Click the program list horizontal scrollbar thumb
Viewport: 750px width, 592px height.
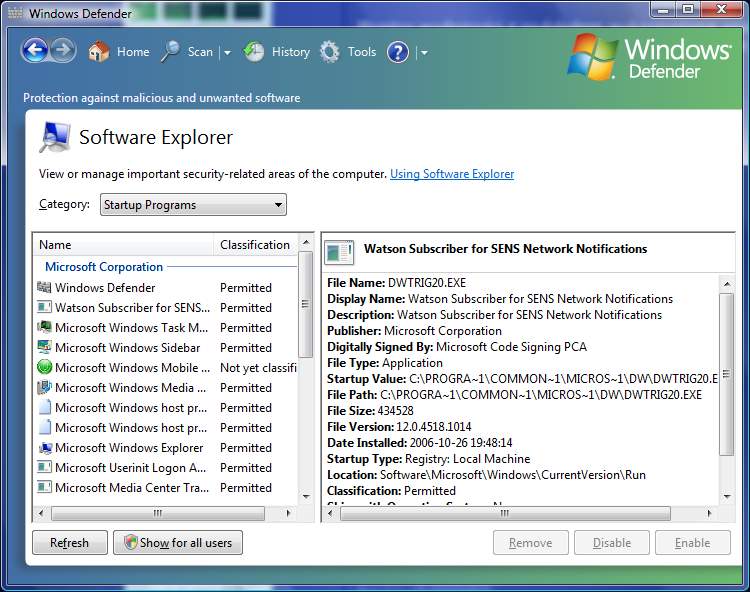click(x=158, y=513)
